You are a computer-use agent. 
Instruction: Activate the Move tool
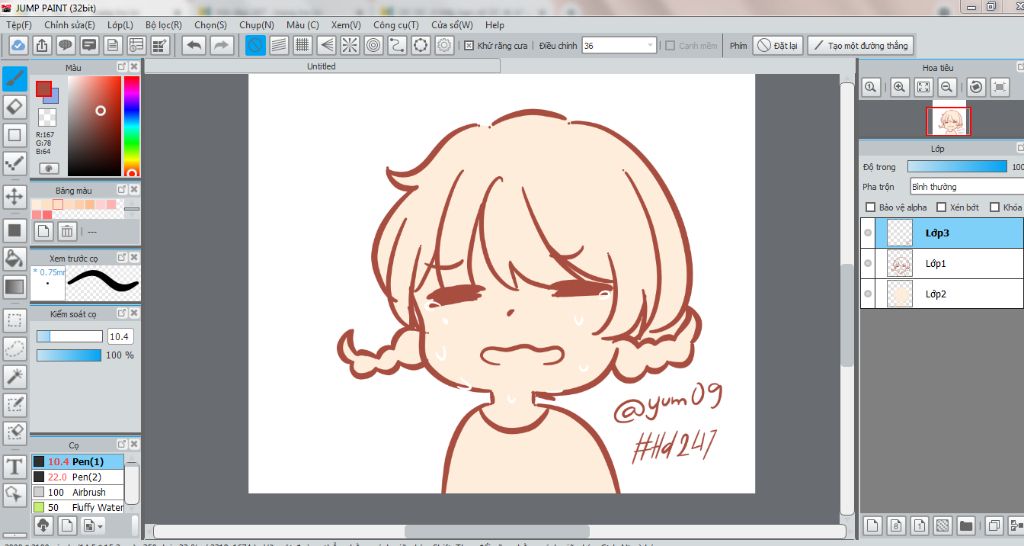14,196
